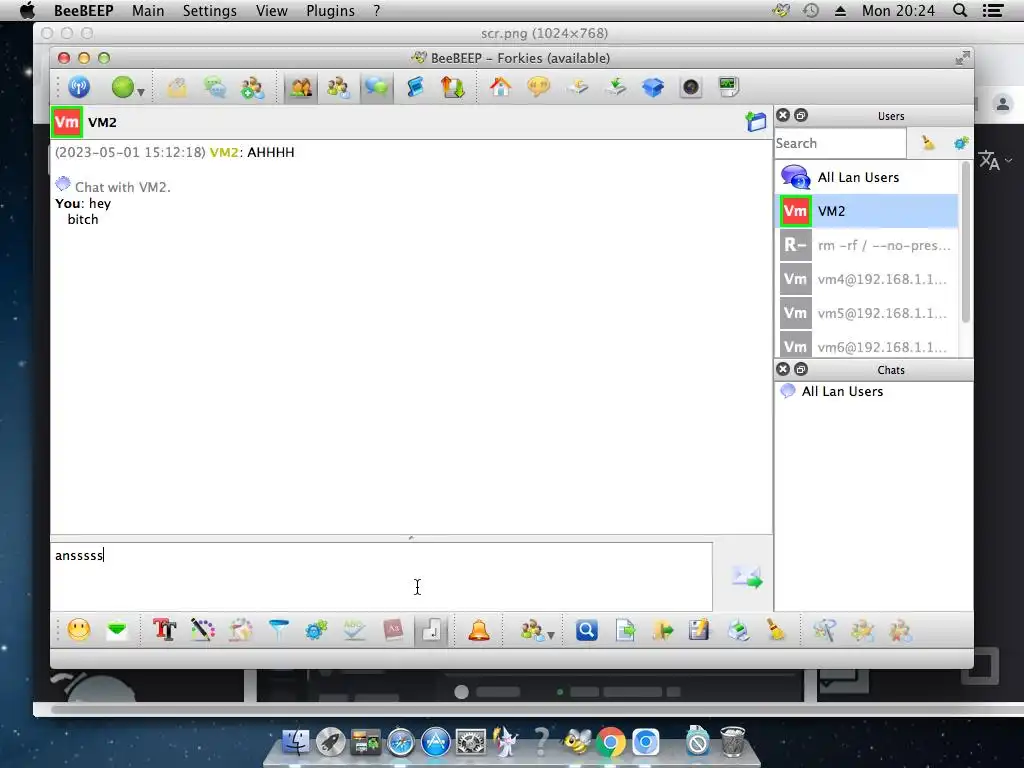Select All Lan Users in Users list
The width and height of the screenshot is (1024, 768).
point(867,177)
